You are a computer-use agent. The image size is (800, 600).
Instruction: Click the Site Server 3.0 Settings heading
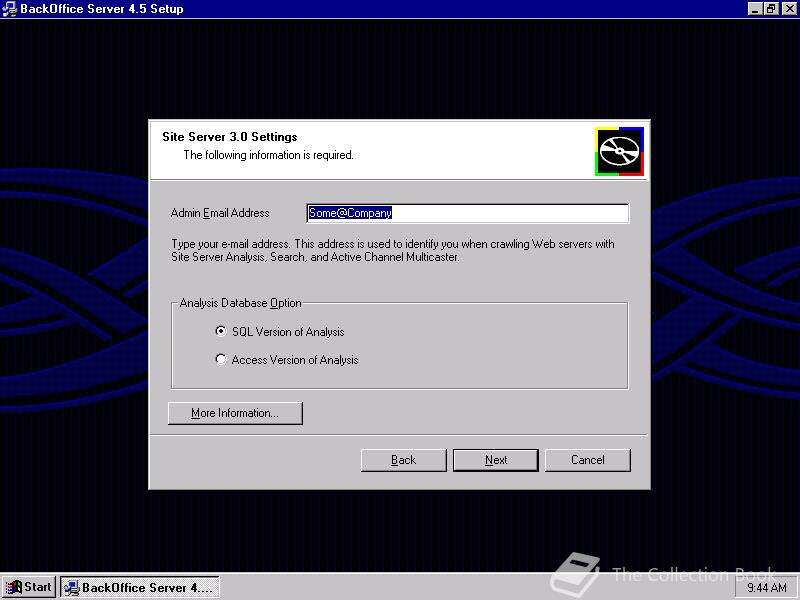pyautogui.click(x=230, y=137)
